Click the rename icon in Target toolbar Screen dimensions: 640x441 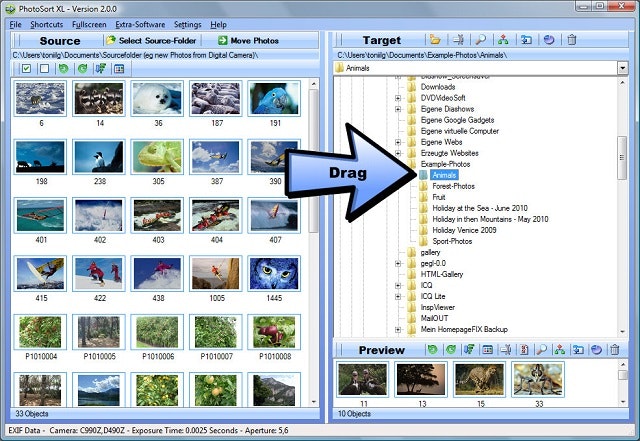pyautogui.click(x=458, y=40)
